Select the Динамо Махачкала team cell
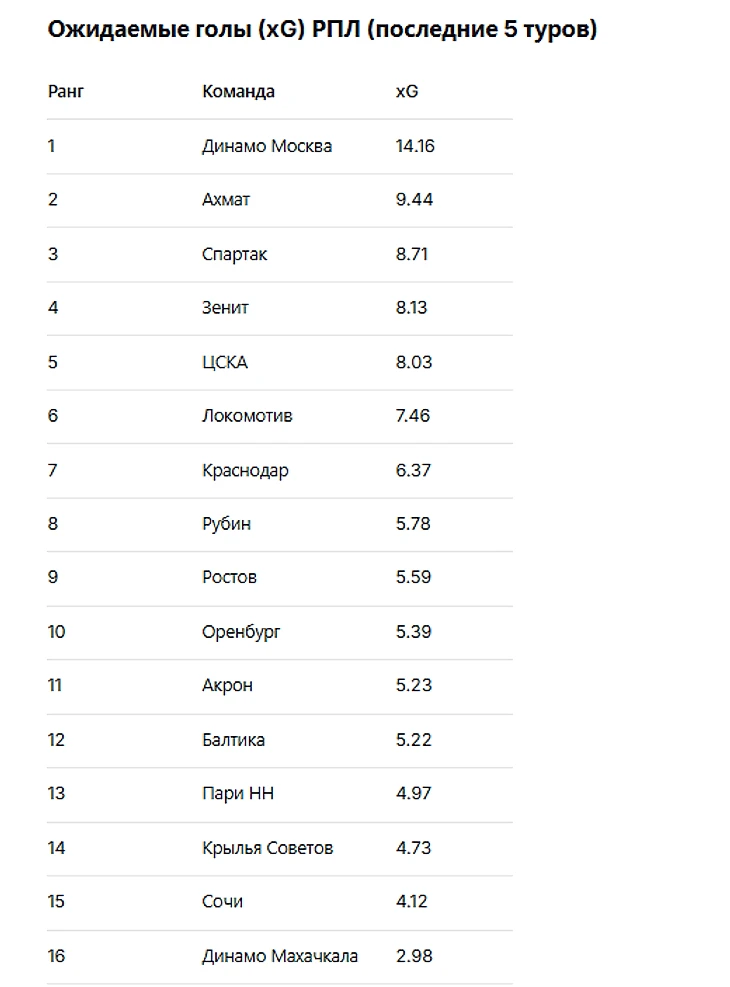730x987 pixels. (280, 956)
